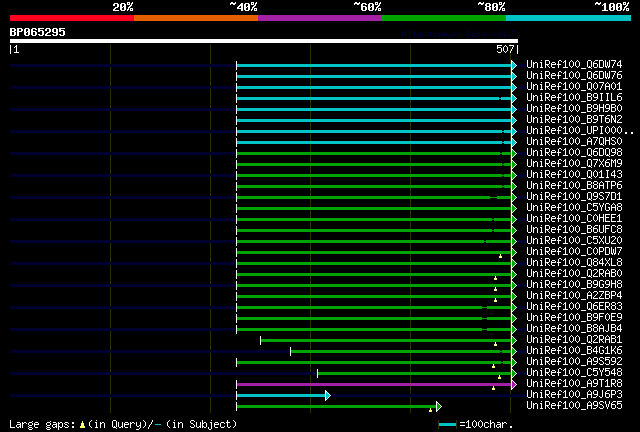The image size is (640, 432).
Task: Click the yellow gap marker under UniRef100_A9SV65 bar
Action: [430, 410]
